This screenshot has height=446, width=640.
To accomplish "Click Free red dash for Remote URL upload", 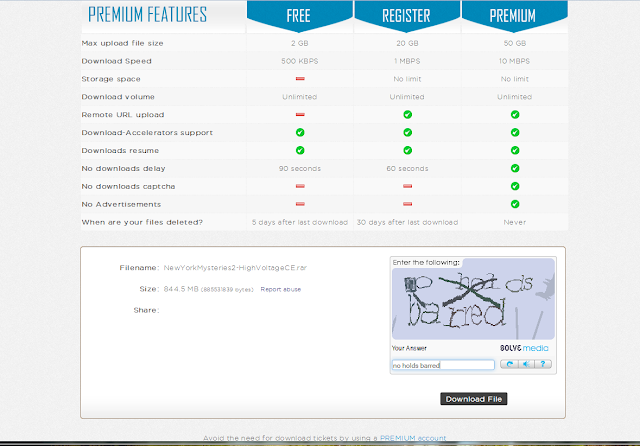I will click(x=300, y=114).
